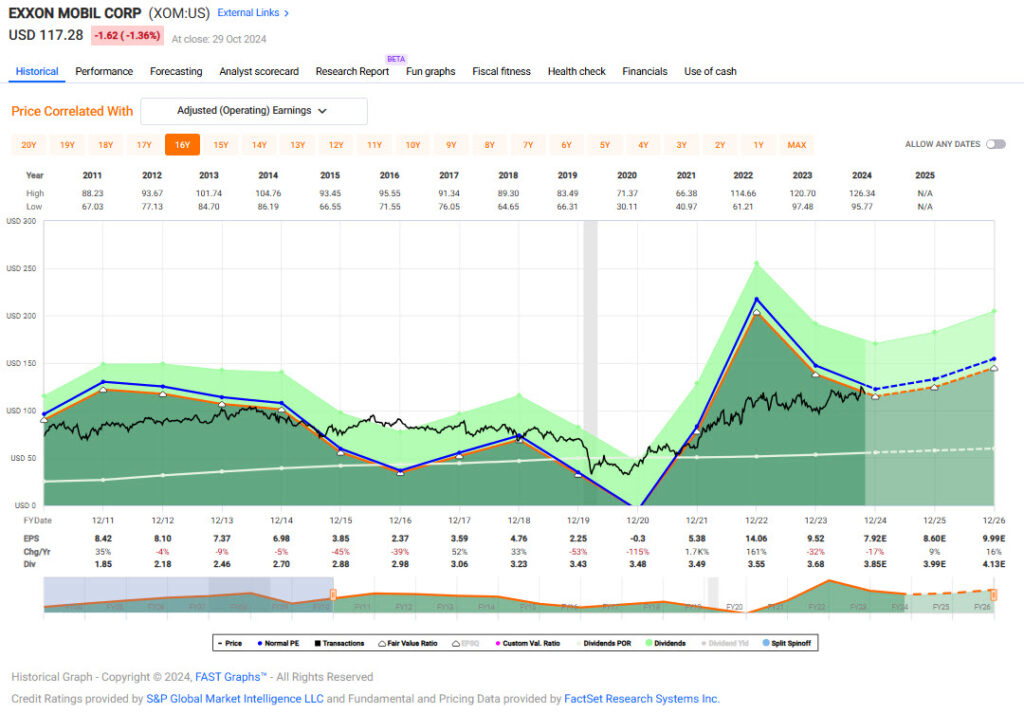The image size is (1024, 713).
Task: Select the 20Y time range
Action: click(x=29, y=145)
